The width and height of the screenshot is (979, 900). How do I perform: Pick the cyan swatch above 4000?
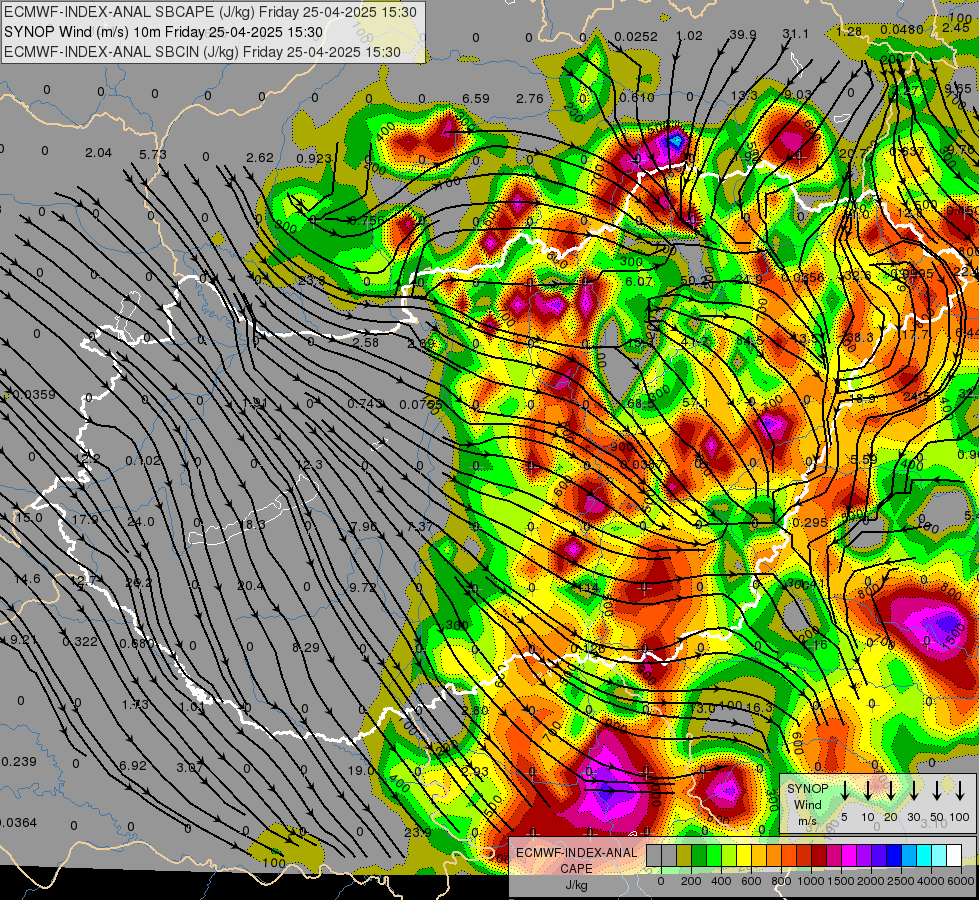(923, 856)
